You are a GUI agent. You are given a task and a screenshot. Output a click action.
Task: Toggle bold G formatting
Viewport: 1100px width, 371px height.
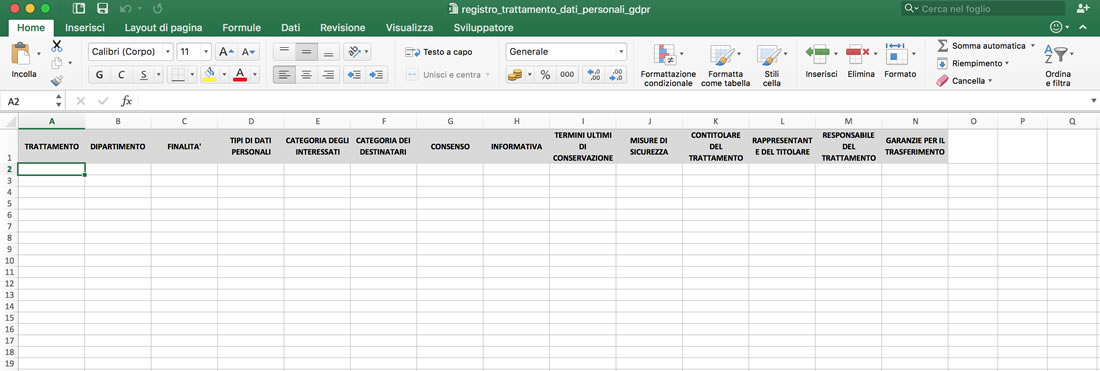pyautogui.click(x=99, y=74)
